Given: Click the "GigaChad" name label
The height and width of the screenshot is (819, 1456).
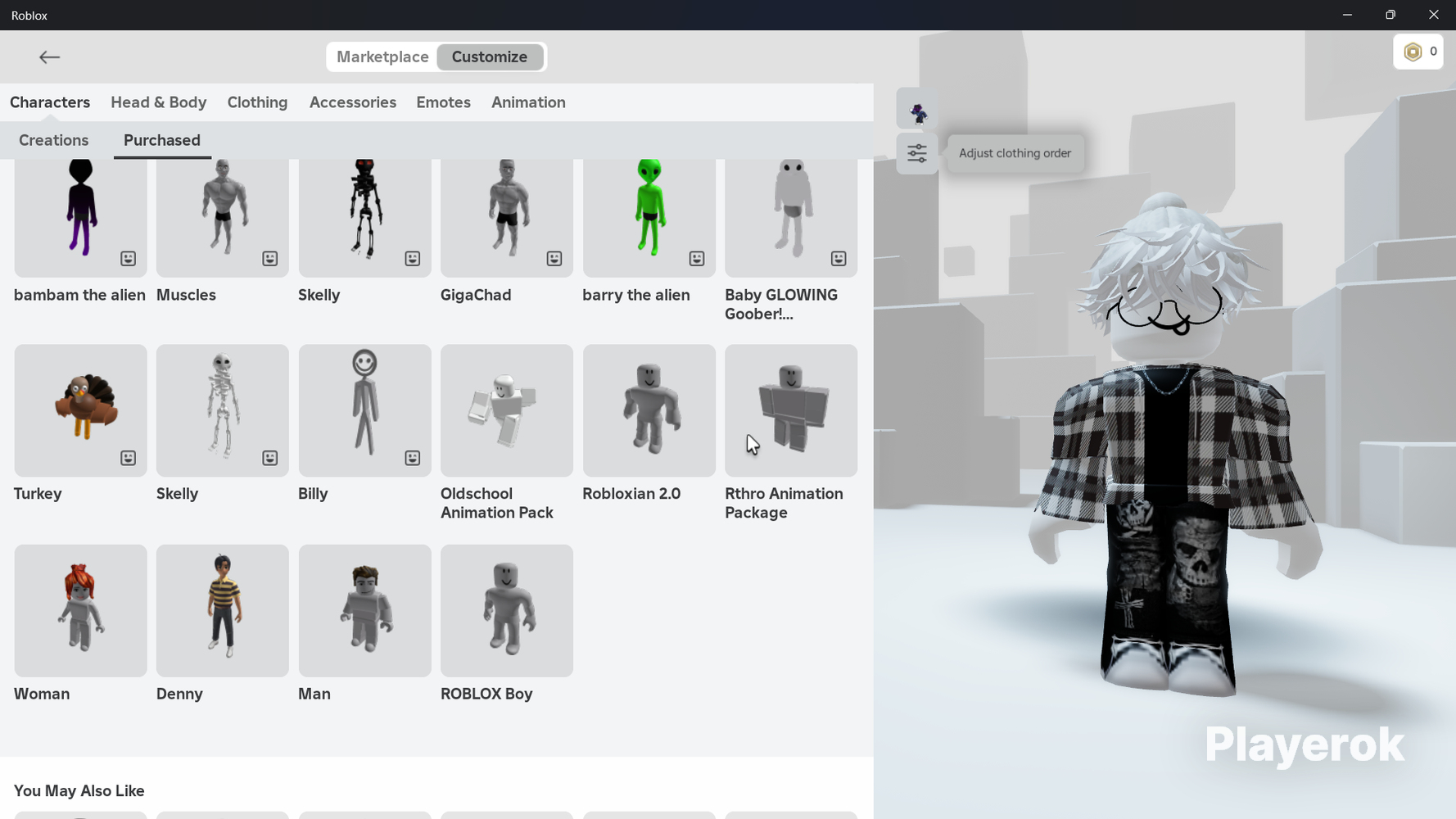Looking at the screenshot, I should pyautogui.click(x=476, y=295).
